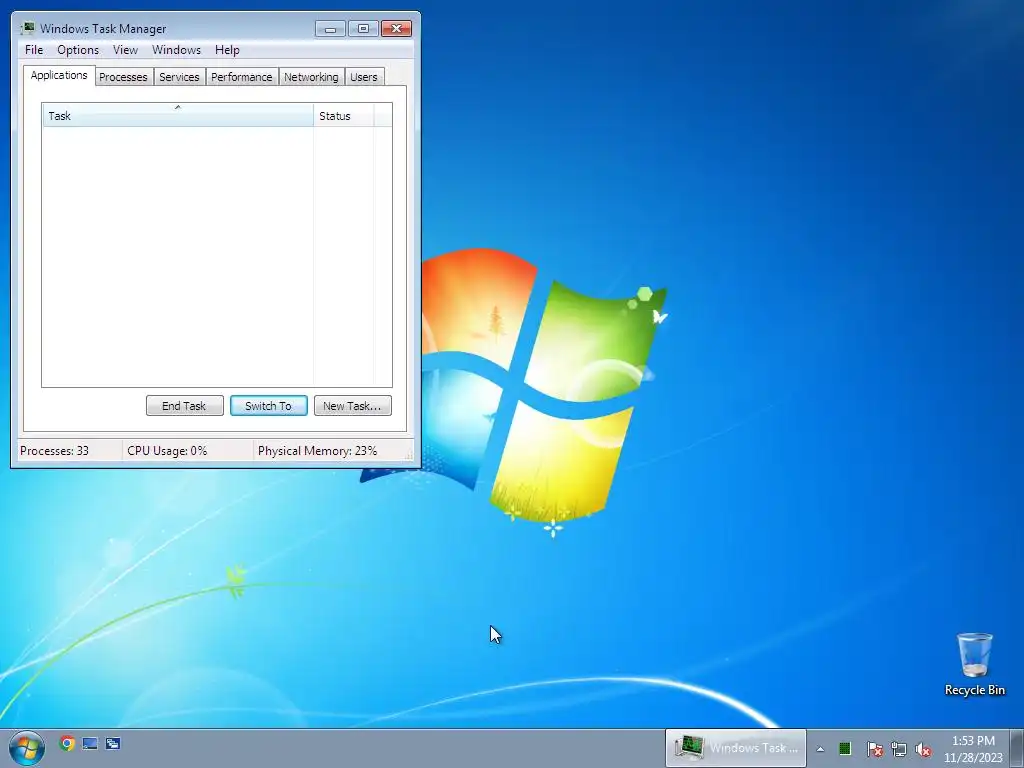The image size is (1024, 768).
Task: Open the Windows menu
Action: click(176, 50)
